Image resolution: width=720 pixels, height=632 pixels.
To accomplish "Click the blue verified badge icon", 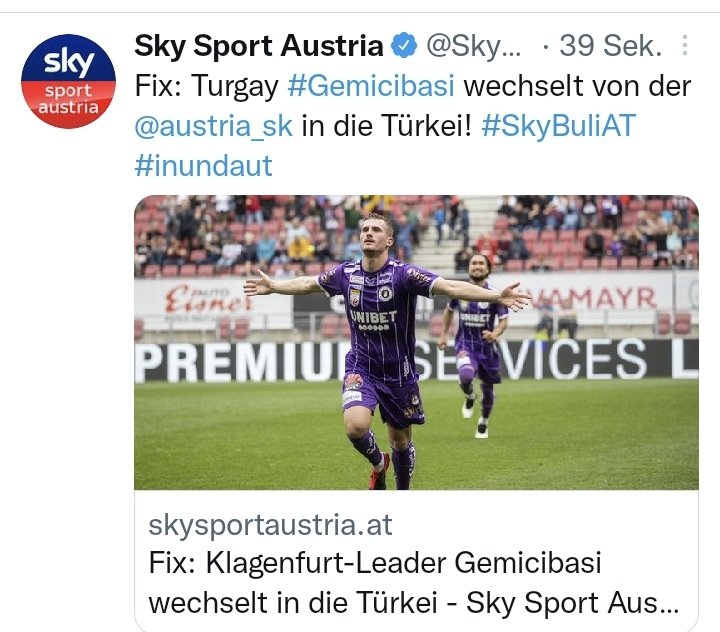I will (x=404, y=46).
